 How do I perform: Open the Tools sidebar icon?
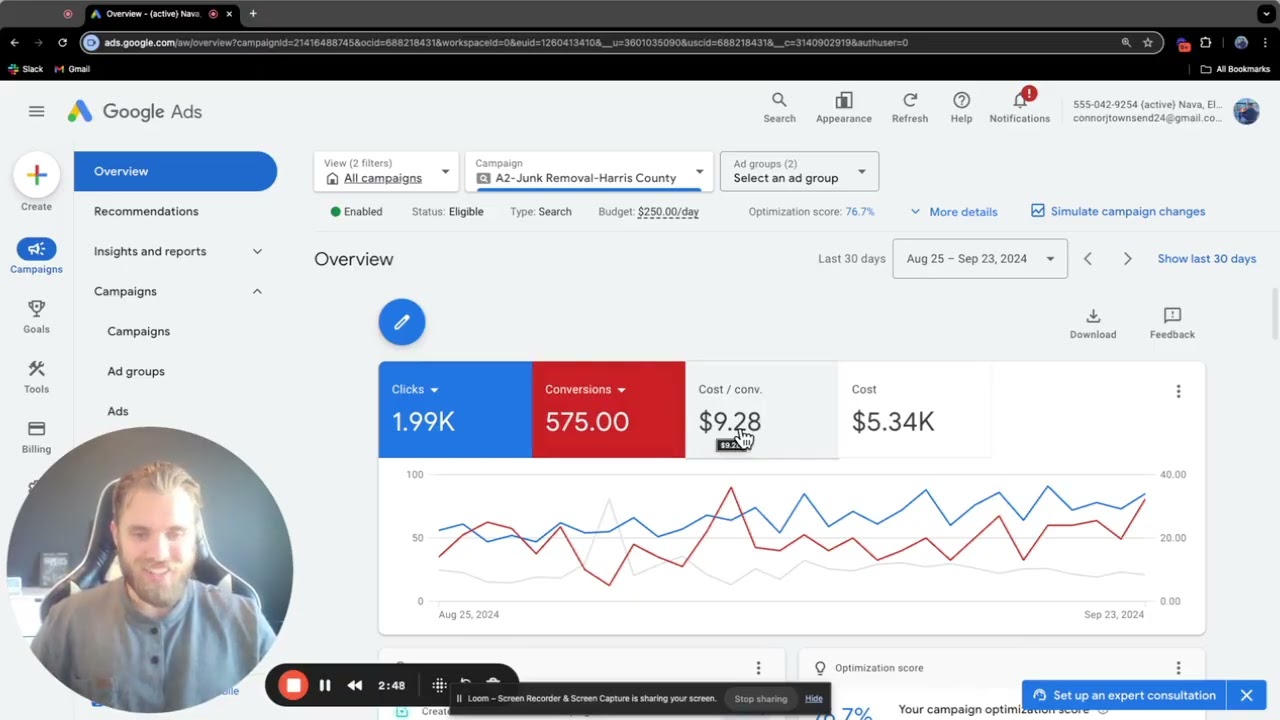pos(36,377)
